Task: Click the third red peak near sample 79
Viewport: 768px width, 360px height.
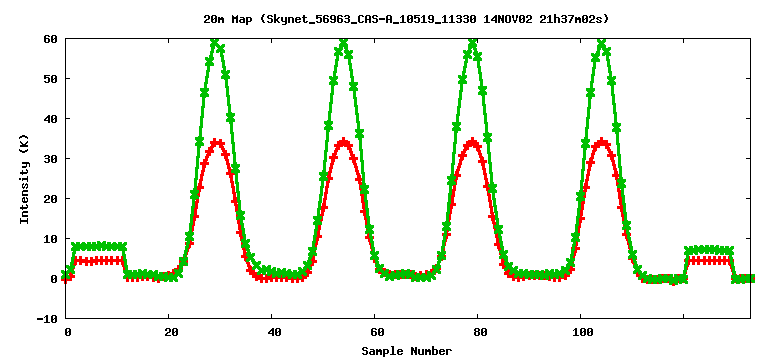Action: 472,143
